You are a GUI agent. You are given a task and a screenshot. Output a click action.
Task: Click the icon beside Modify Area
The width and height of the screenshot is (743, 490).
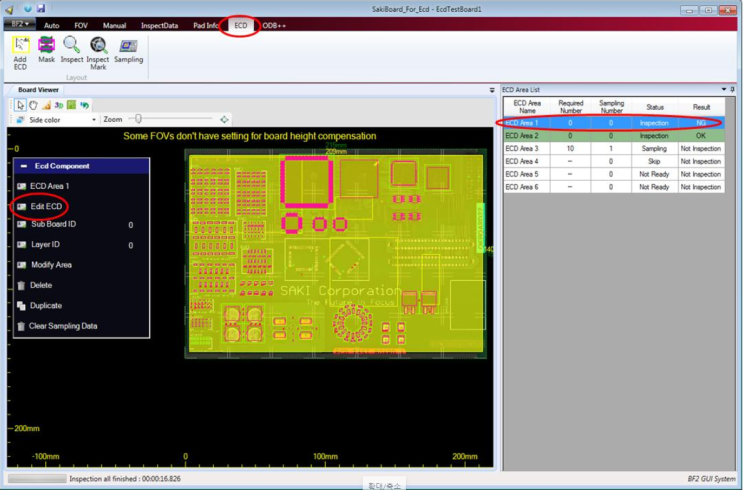tap(21, 265)
